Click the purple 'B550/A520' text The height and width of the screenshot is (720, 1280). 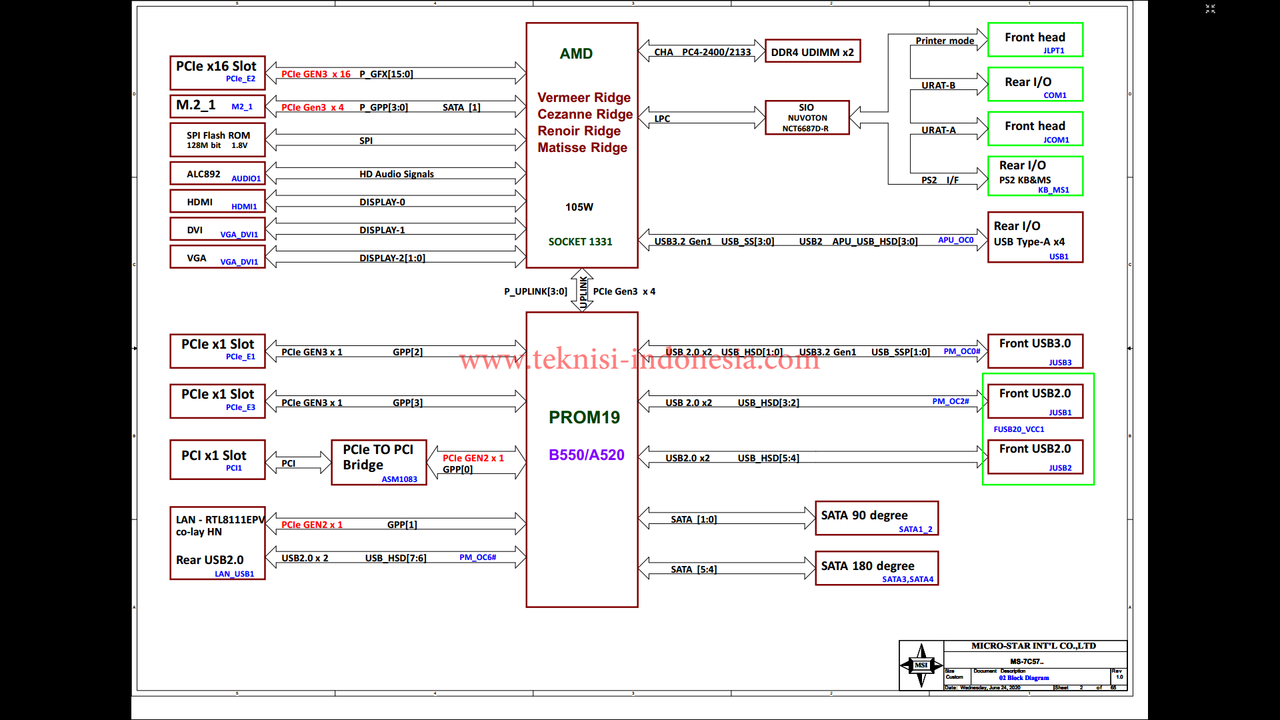[x=586, y=455]
